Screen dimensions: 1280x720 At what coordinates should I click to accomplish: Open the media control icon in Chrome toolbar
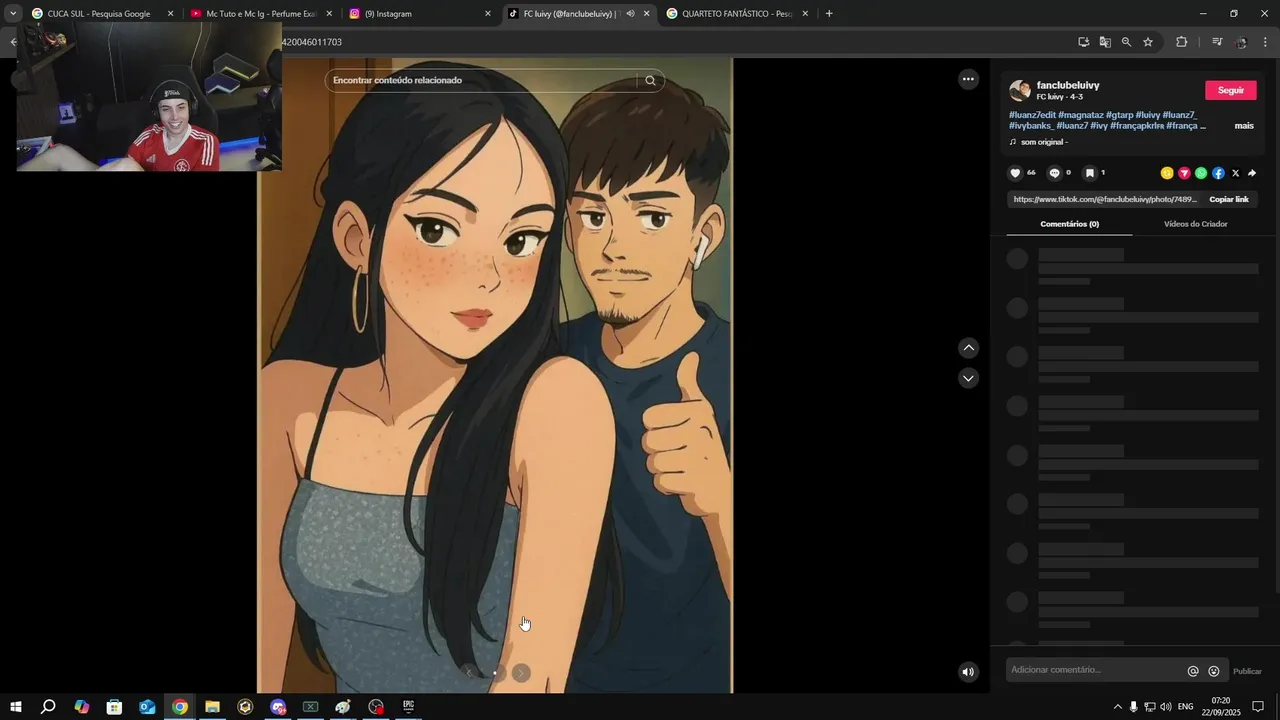pos(1217,42)
